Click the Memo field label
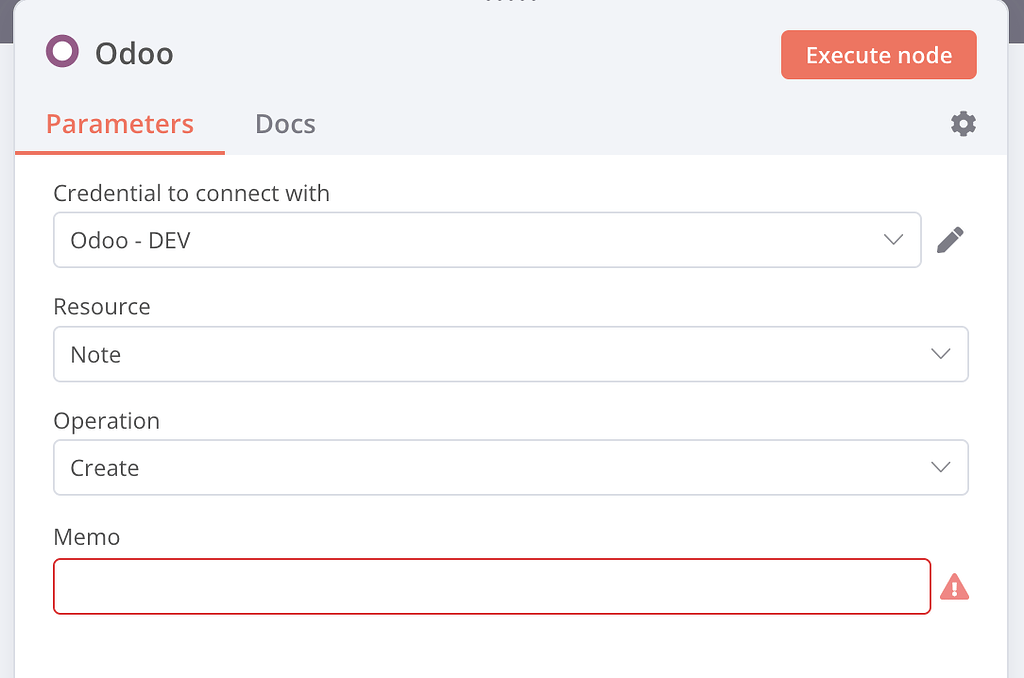 [x=86, y=537]
